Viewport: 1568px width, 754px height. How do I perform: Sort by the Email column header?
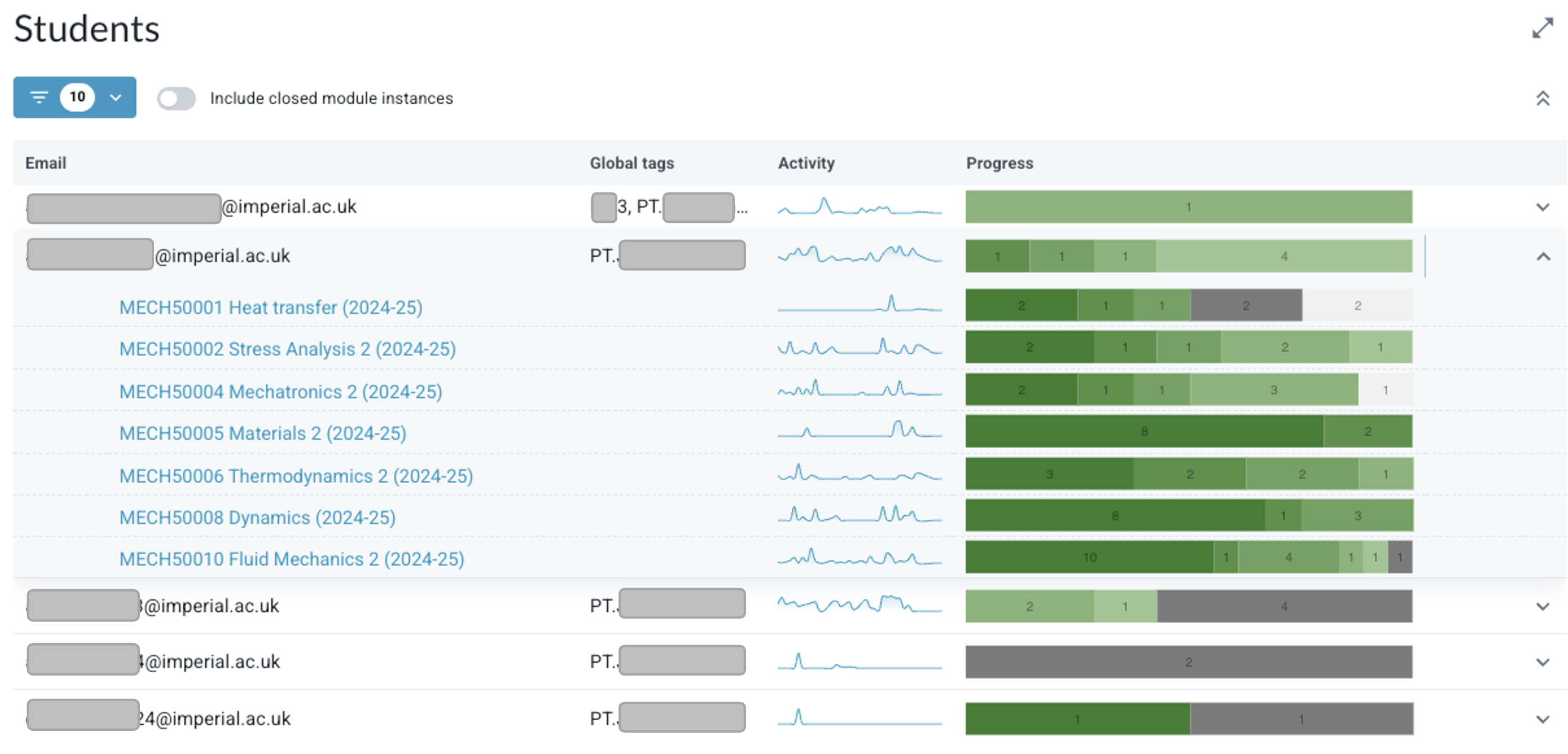(x=47, y=162)
